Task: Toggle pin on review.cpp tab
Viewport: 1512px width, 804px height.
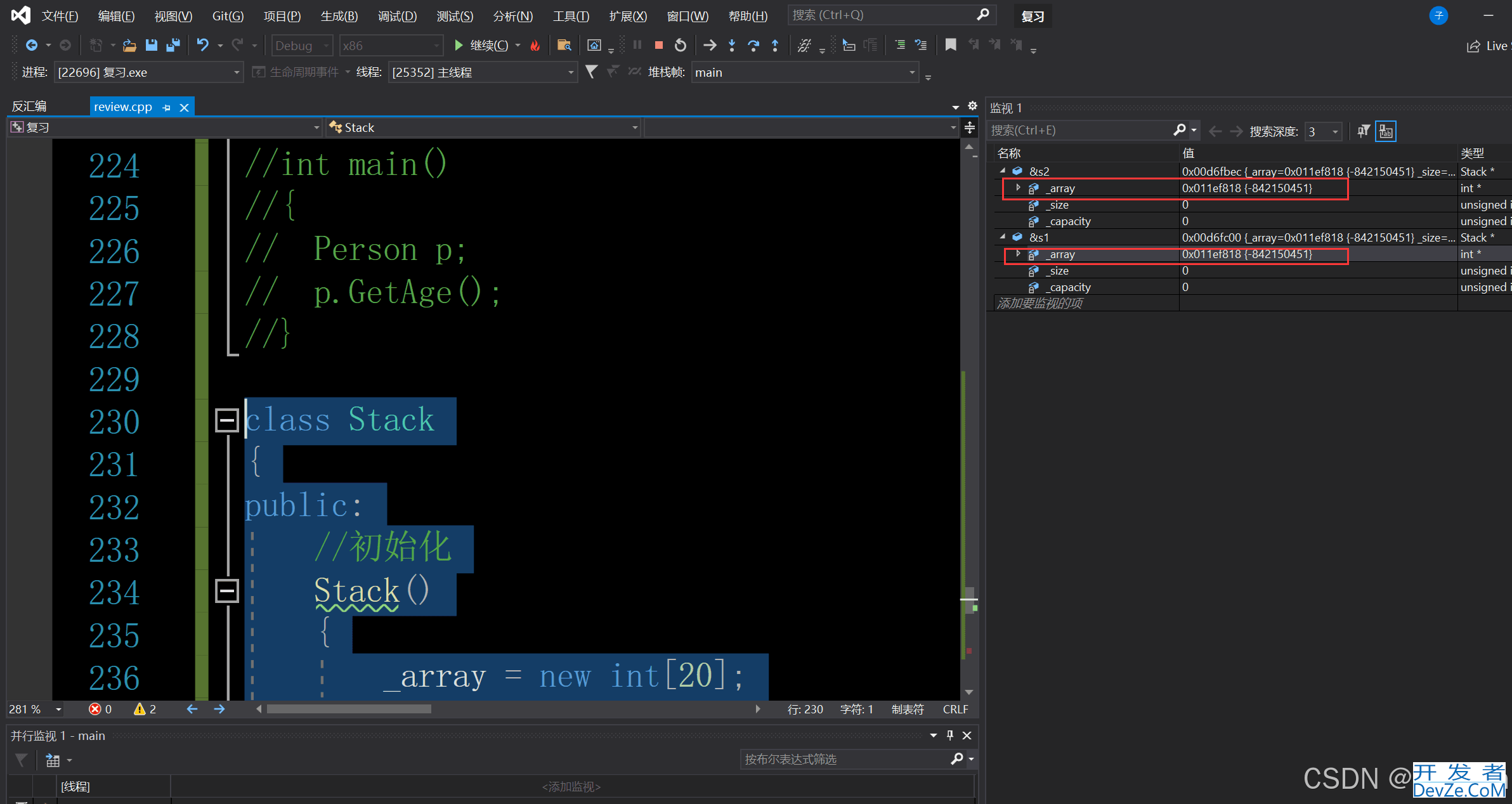Action: pyautogui.click(x=167, y=108)
